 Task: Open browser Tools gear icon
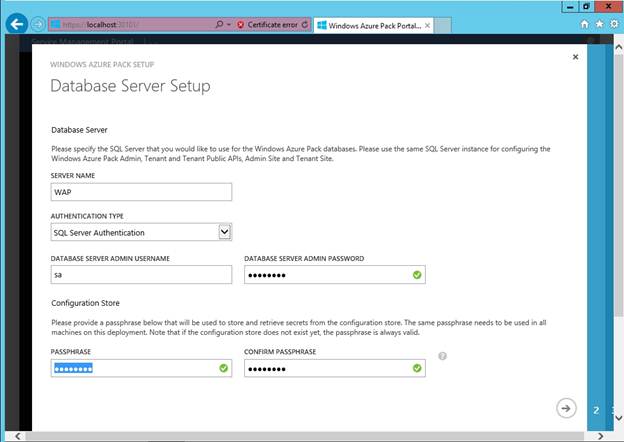pos(614,24)
